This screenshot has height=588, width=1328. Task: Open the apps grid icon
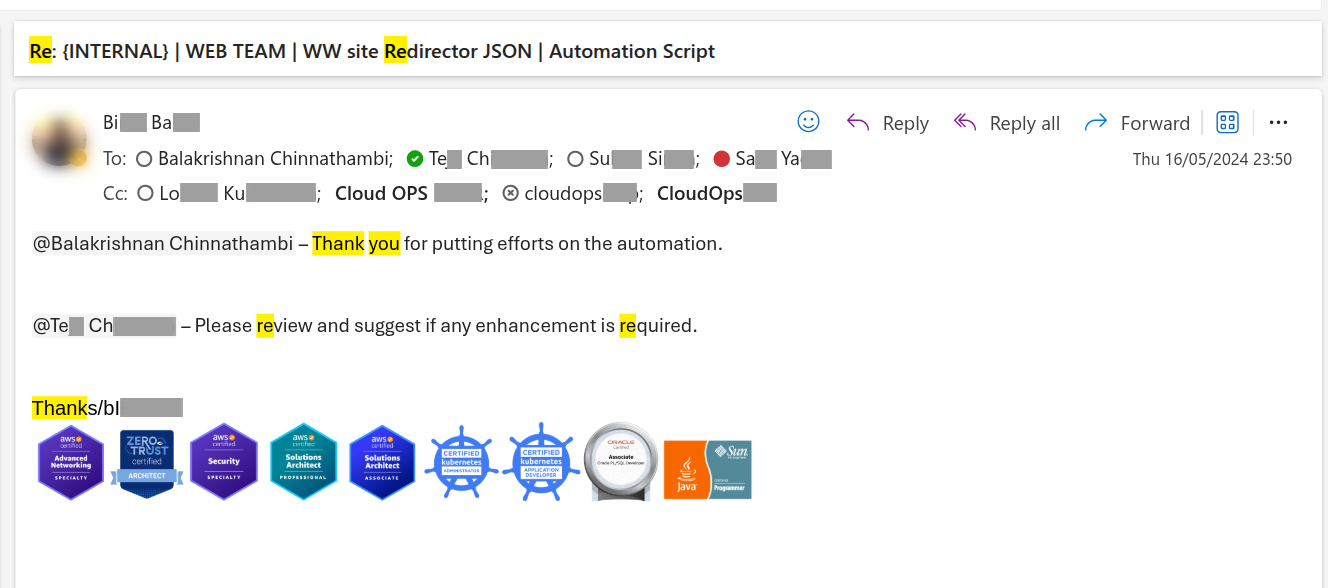point(1227,122)
